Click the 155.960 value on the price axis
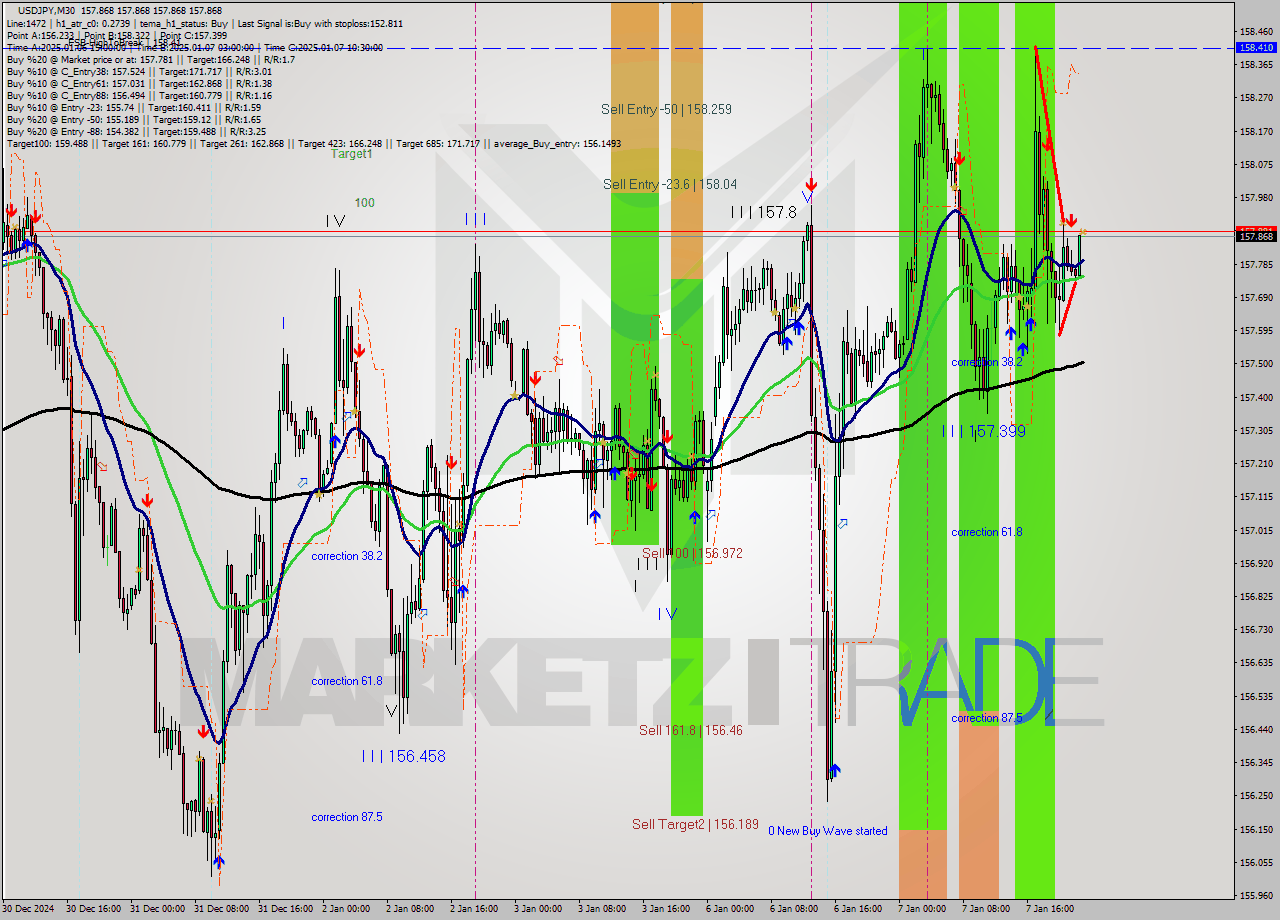 (1256, 896)
